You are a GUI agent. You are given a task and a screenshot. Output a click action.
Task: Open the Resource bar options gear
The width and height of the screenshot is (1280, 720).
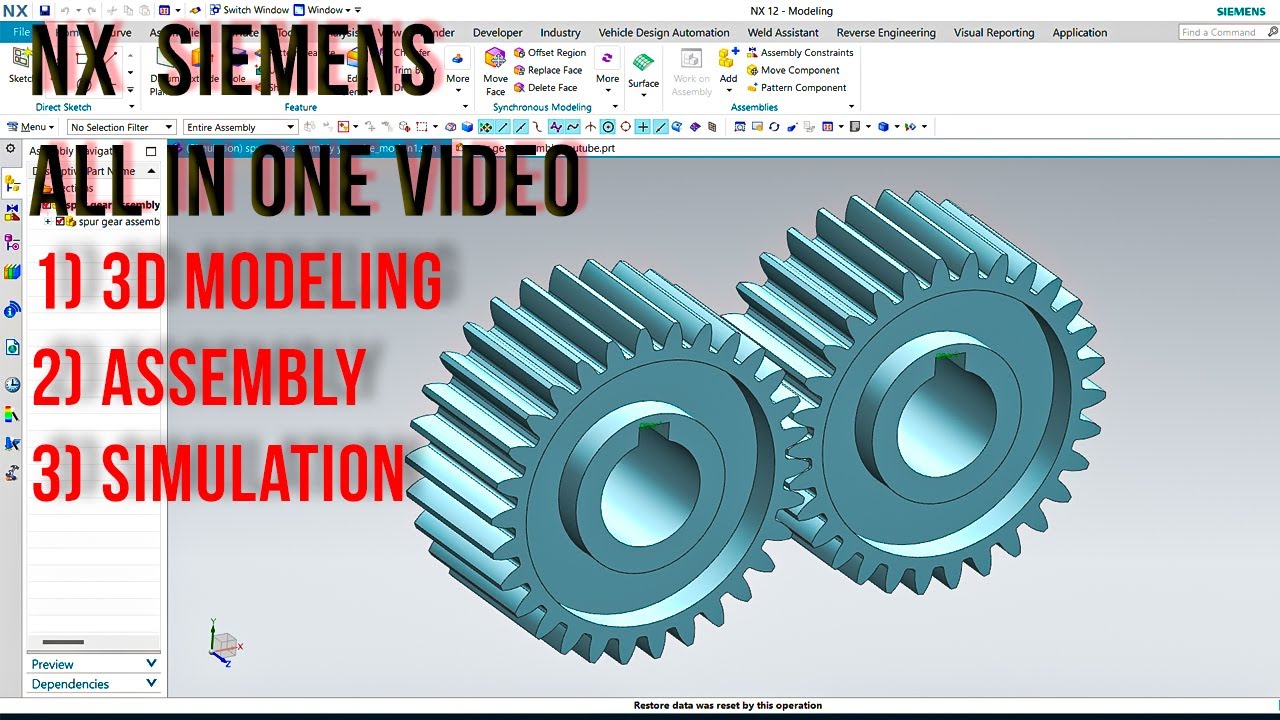point(11,149)
